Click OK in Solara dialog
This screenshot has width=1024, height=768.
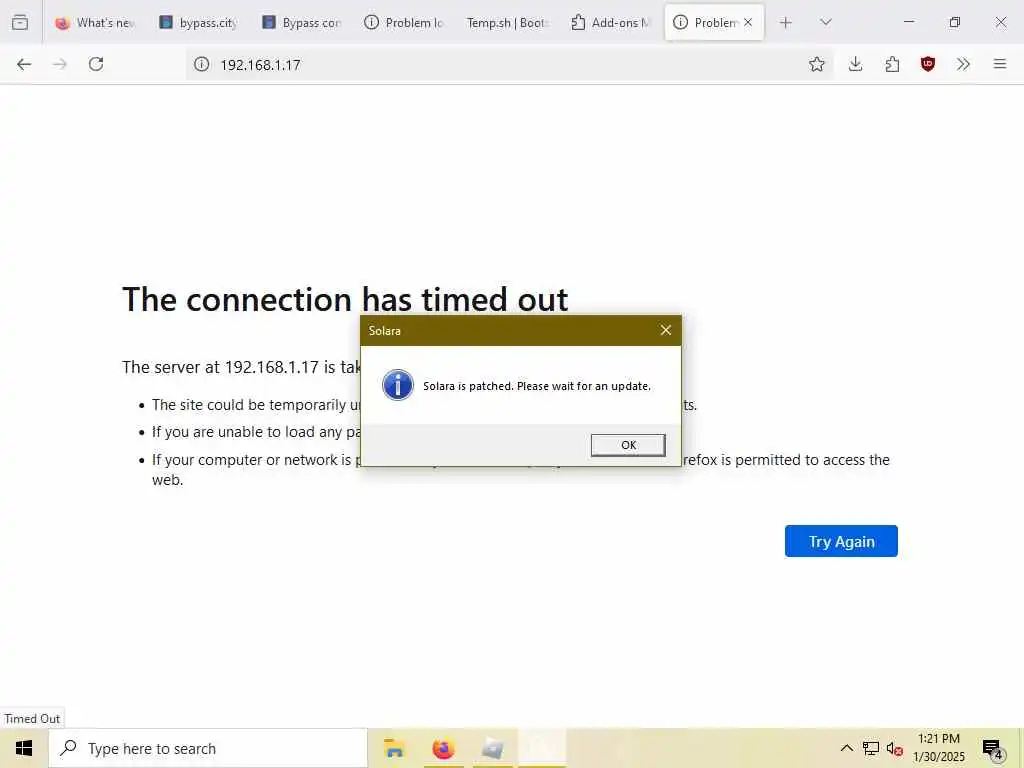tap(628, 445)
